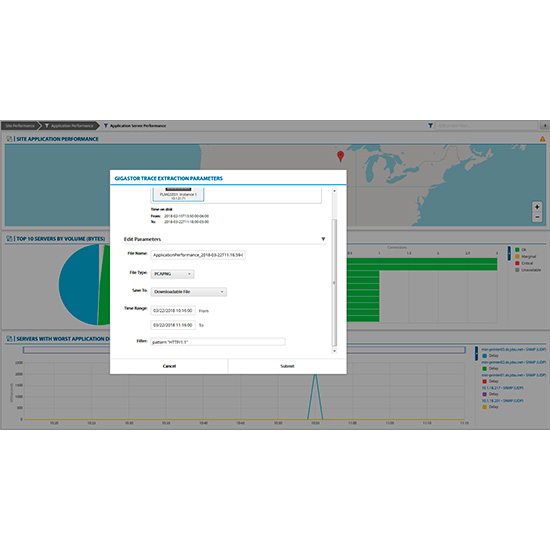550x550 pixels.
Task: Click the Submit button
Action: (287, 366)
